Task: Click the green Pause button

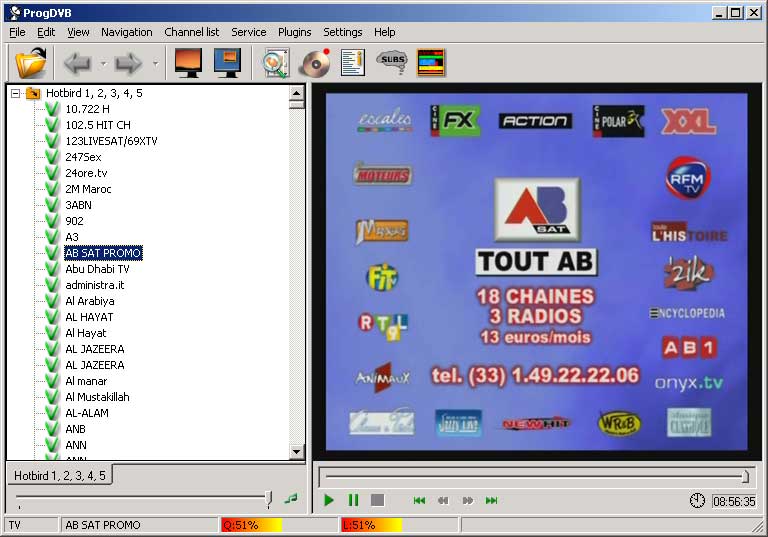Action: point(353,501)
